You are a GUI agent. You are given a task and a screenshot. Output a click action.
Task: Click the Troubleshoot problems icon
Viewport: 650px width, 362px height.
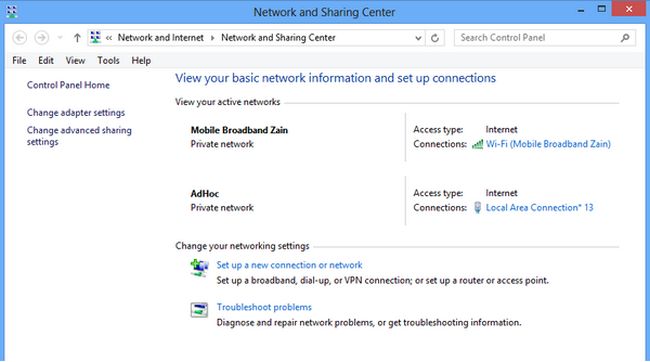199,310
